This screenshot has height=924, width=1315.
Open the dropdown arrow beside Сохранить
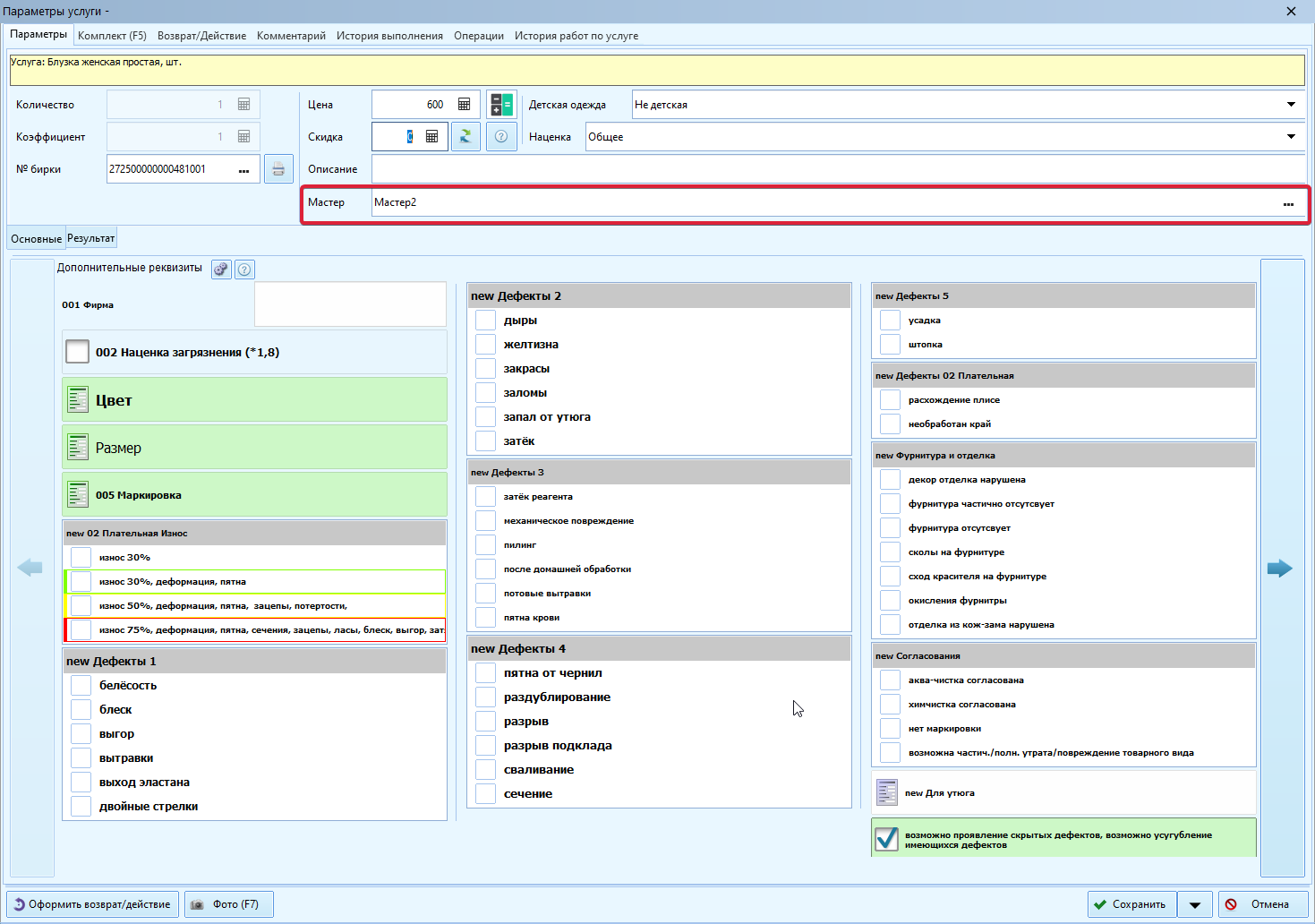click(1195, 904)
